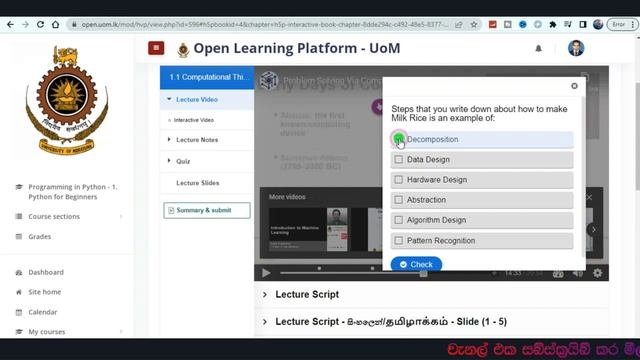The width and height of the screenshot is (640, 360).
Task: Click the red PDF extension icon
Action: [x=493, y=24]
